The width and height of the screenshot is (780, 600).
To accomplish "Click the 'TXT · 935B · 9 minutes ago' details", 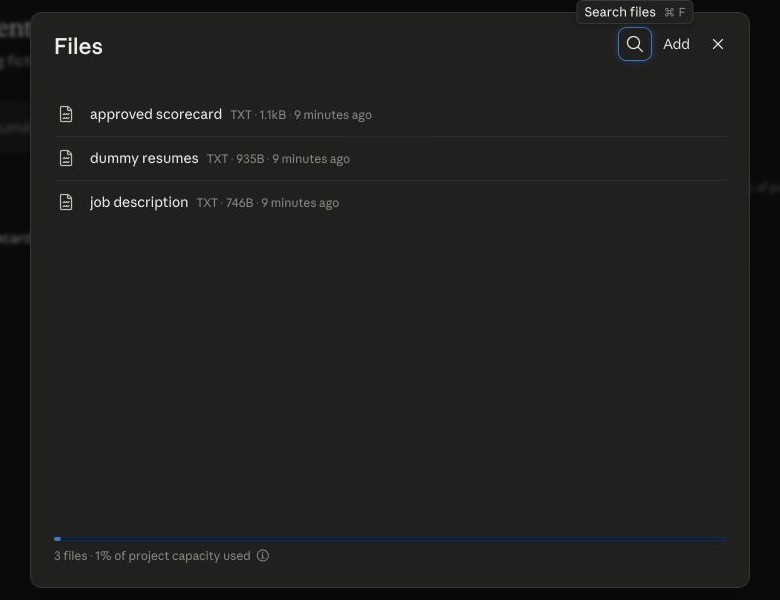I will click(278, 159).
